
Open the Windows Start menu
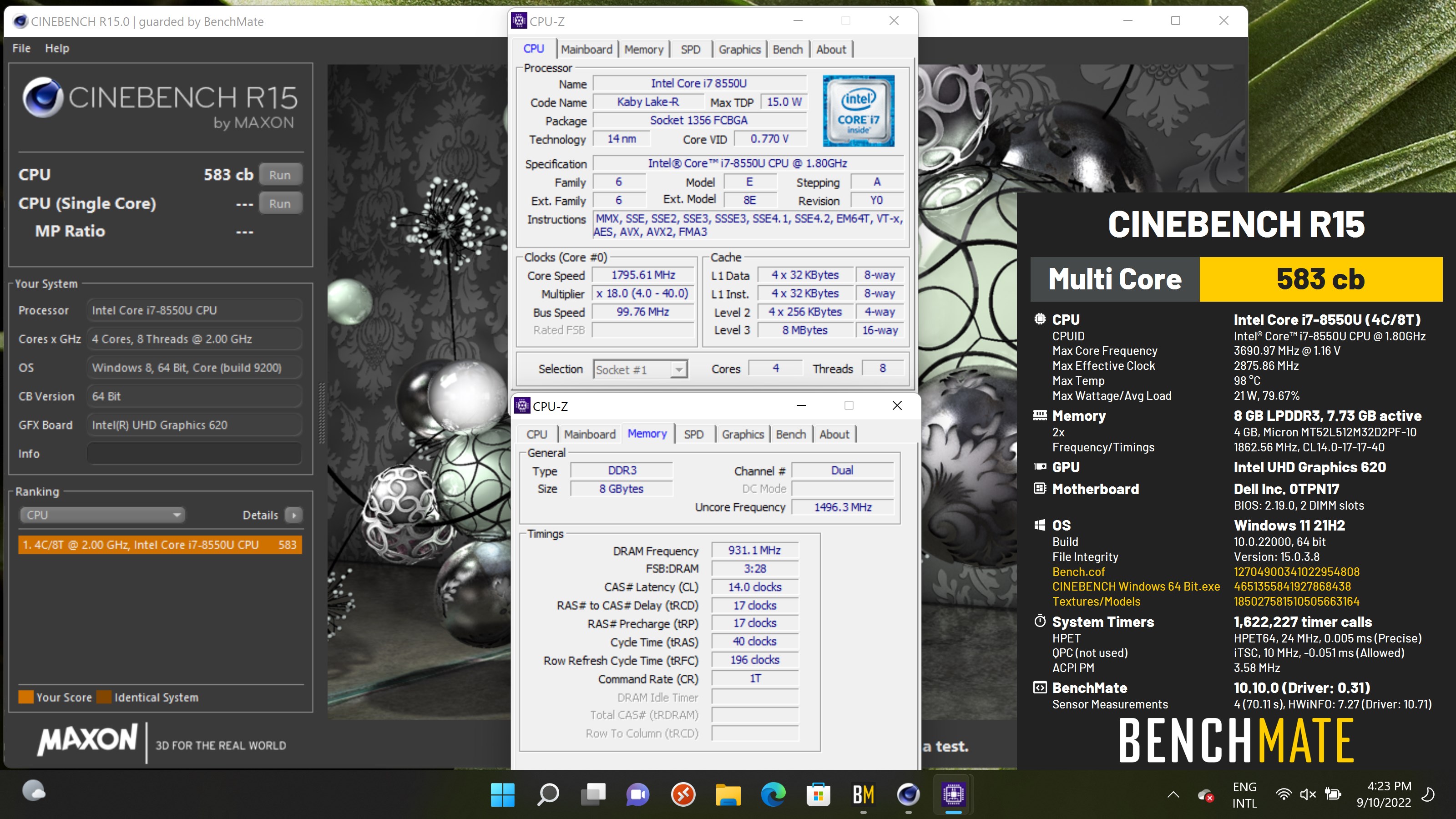502,795
